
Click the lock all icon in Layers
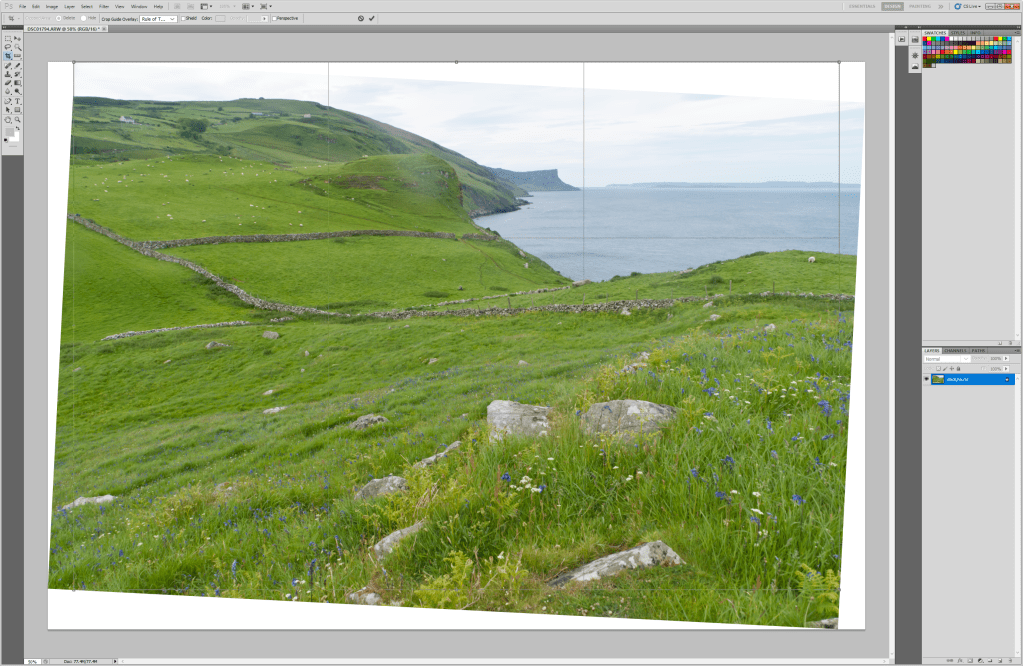coord(958,368)
